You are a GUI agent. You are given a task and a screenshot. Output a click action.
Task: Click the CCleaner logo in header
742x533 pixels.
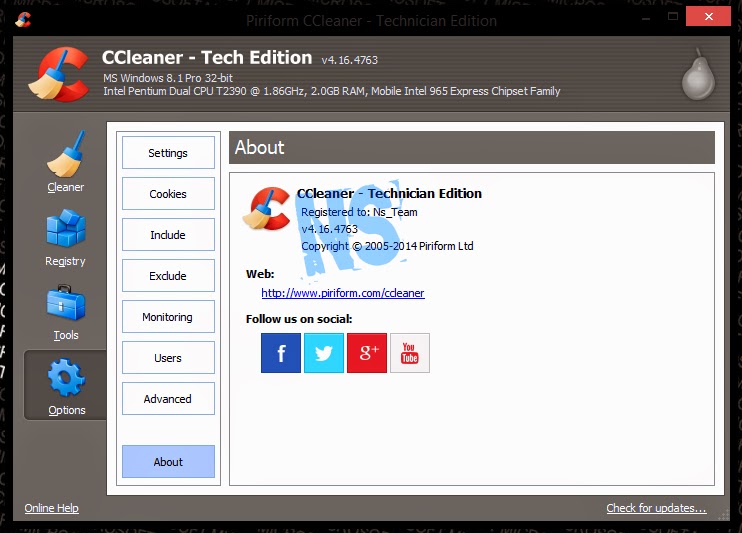[x=59, y=74]
